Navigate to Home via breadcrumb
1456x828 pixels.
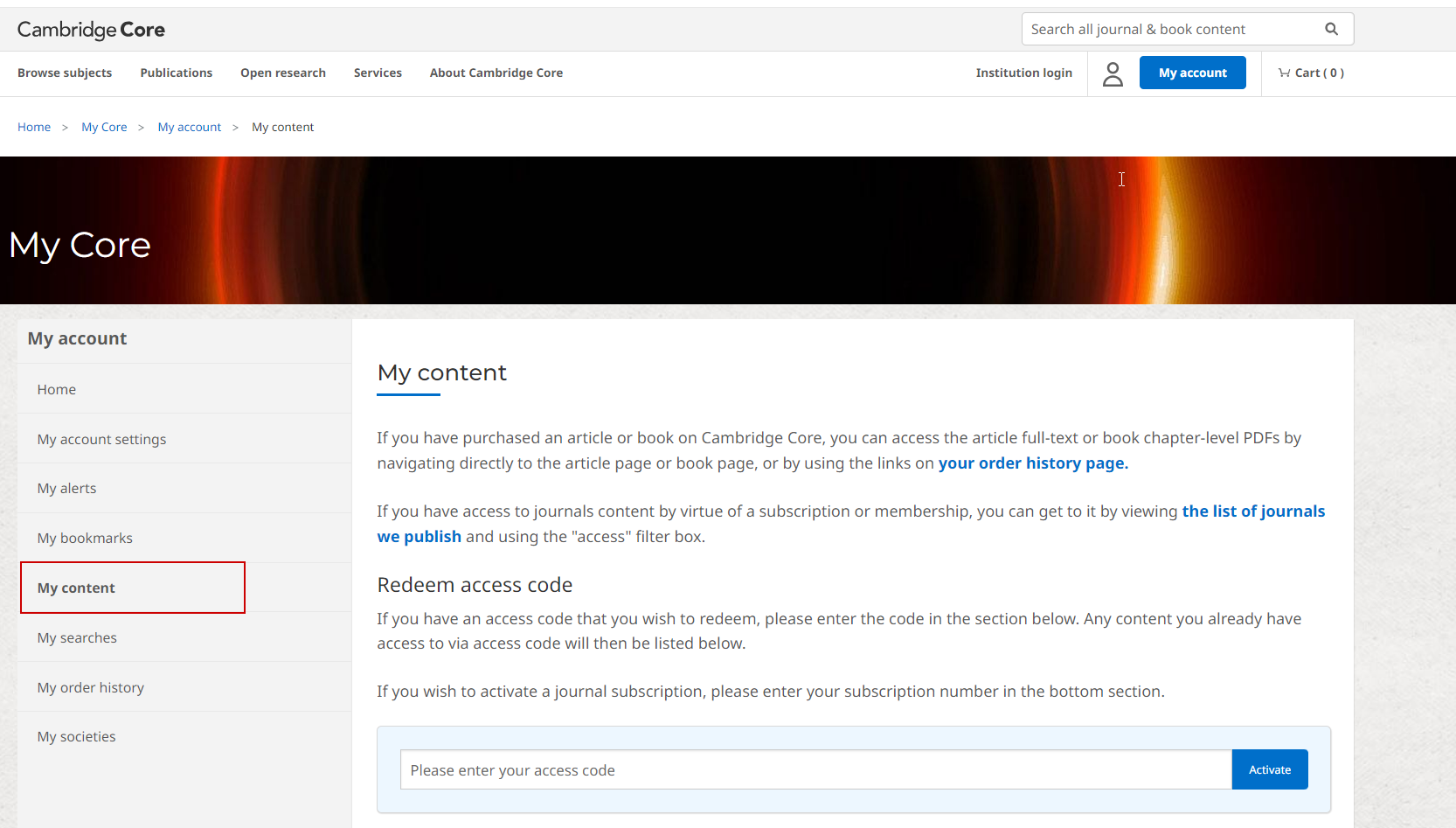[x=34, y=127]
